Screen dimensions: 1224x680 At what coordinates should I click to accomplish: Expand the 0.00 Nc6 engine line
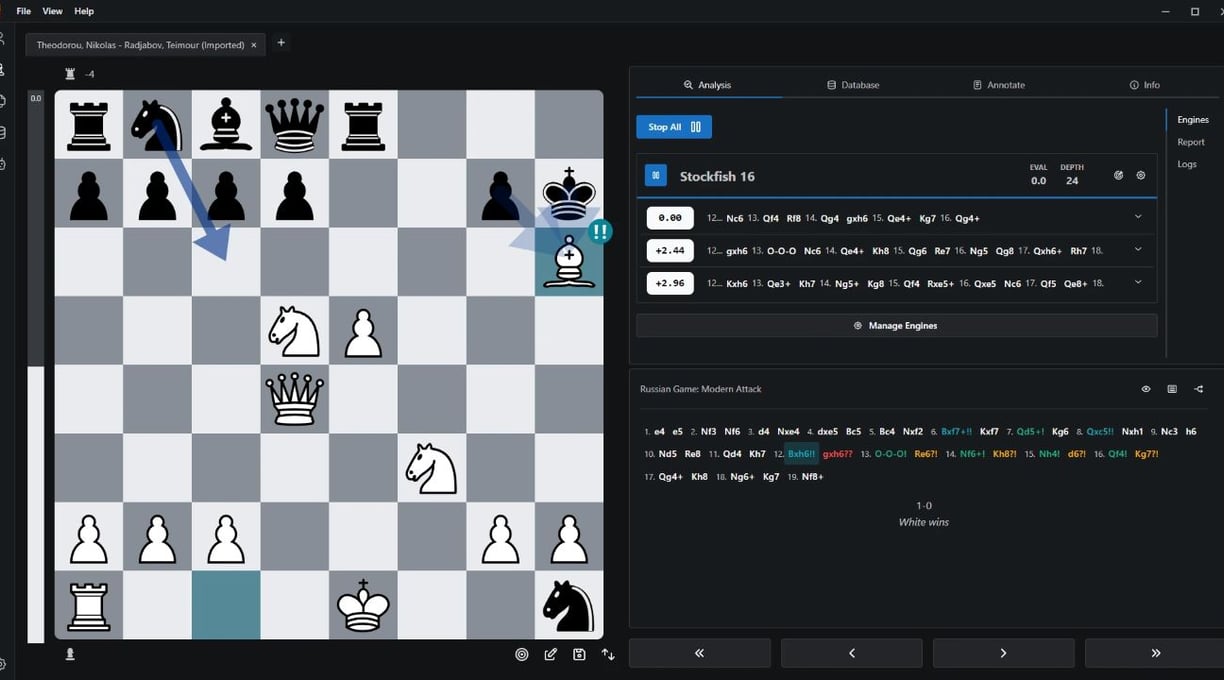coord(1138,217)
